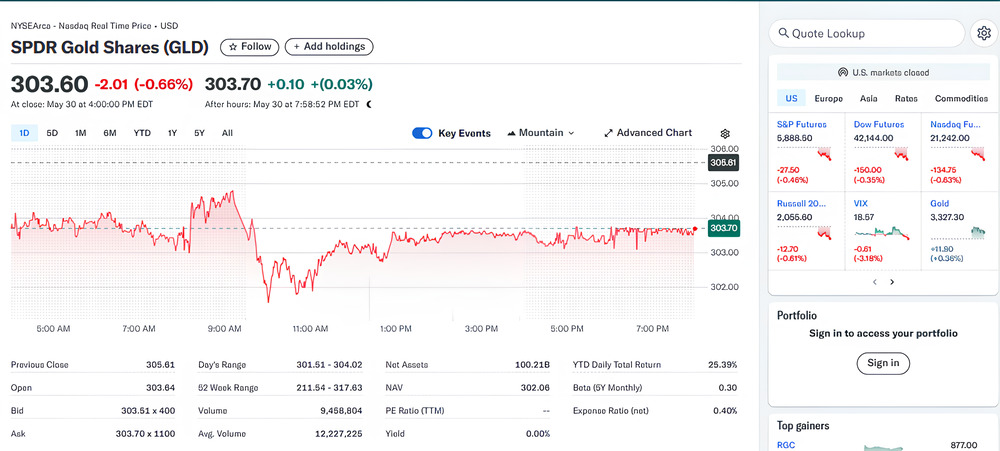The width and height of the screenshot is (1000, 451).
Task: Toggle the Key Events switch
Action: [422, 133]
